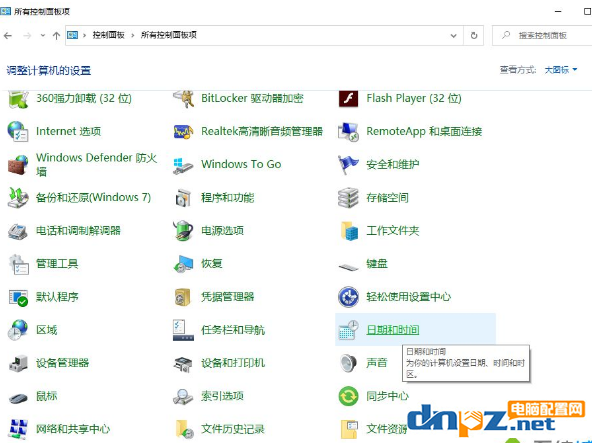
Task: Click the control panel icon in address bar
Action: (x=72, y=35)
